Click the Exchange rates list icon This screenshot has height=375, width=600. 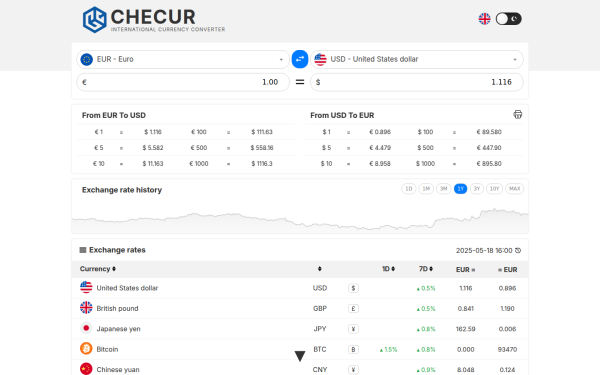click(x=83, y=250)
